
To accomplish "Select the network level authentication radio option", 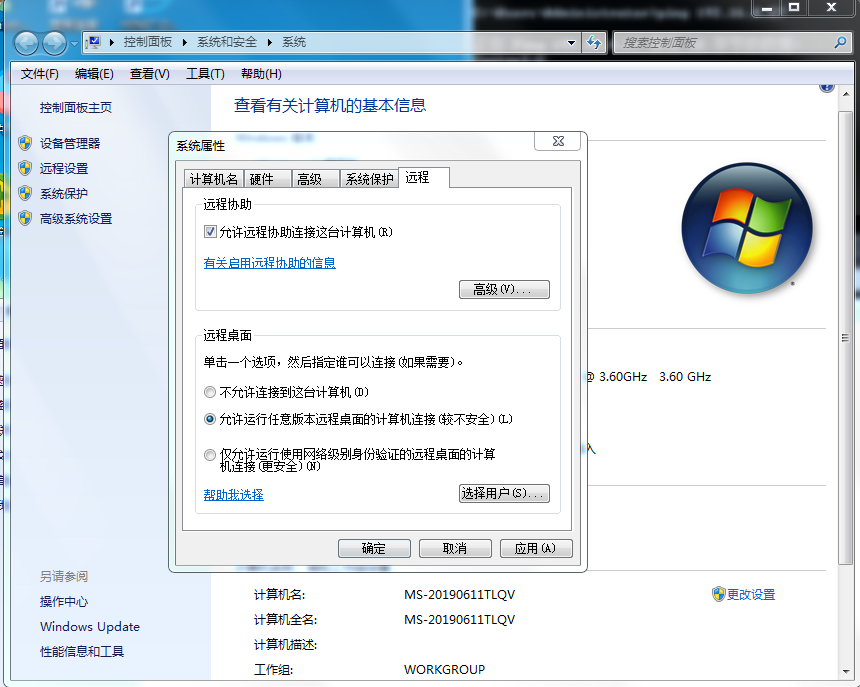I will (x=209, y=455).
